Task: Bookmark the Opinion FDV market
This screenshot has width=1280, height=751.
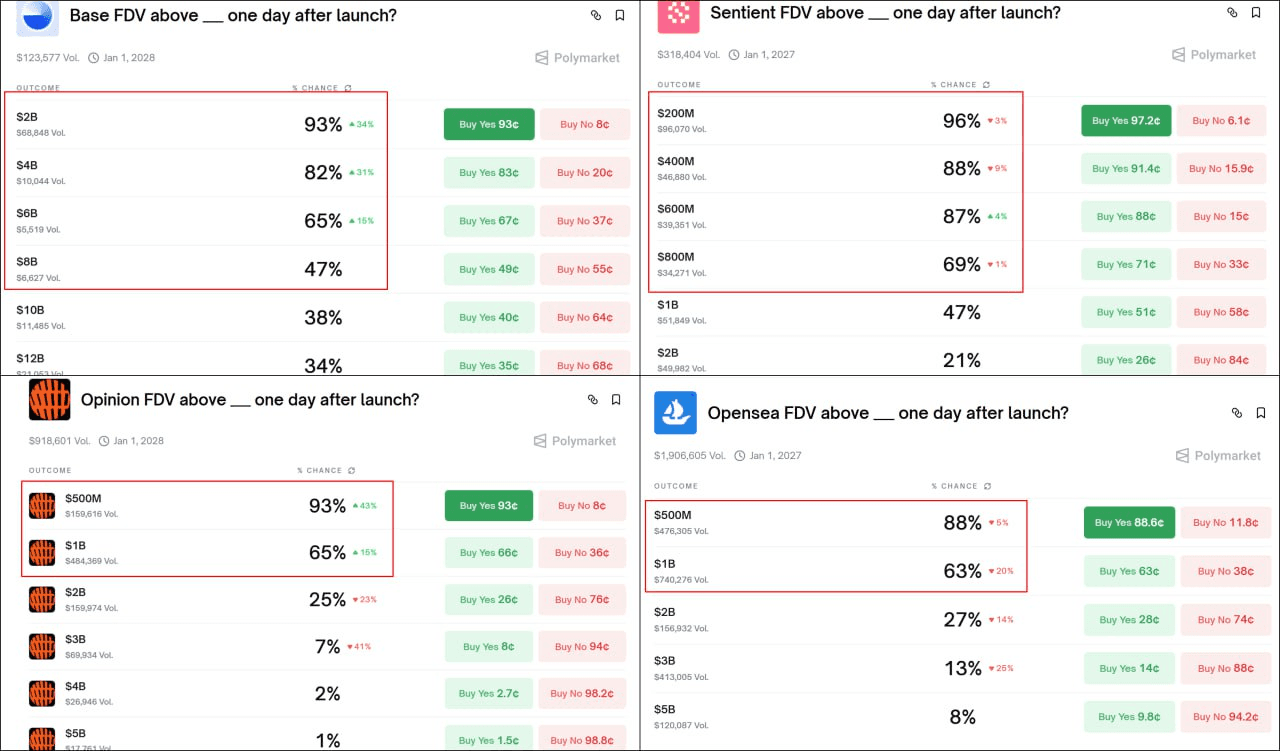Action: point(616,400)
